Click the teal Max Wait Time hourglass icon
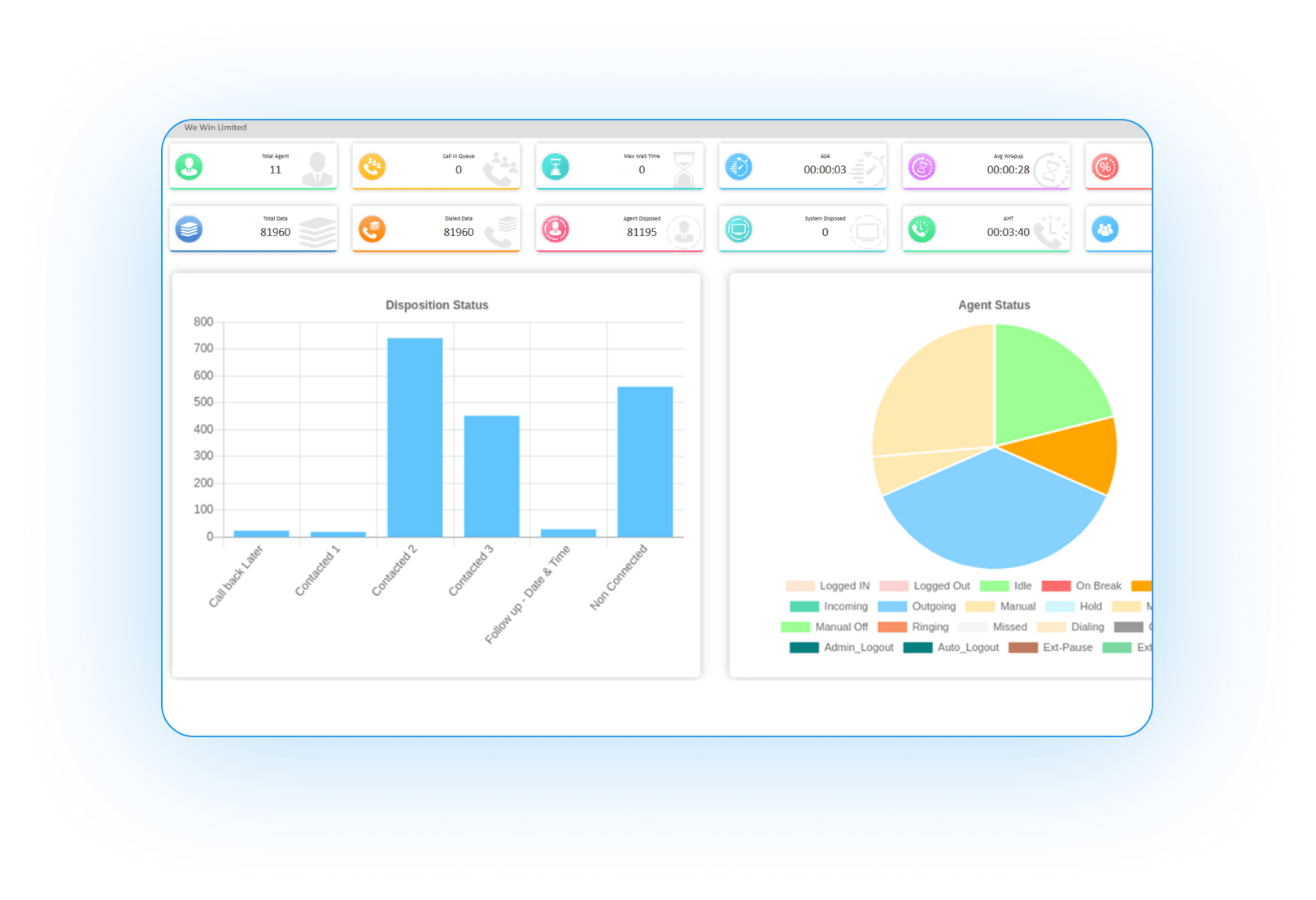This screenshot has height=900, width=1316. coord(556,167)
